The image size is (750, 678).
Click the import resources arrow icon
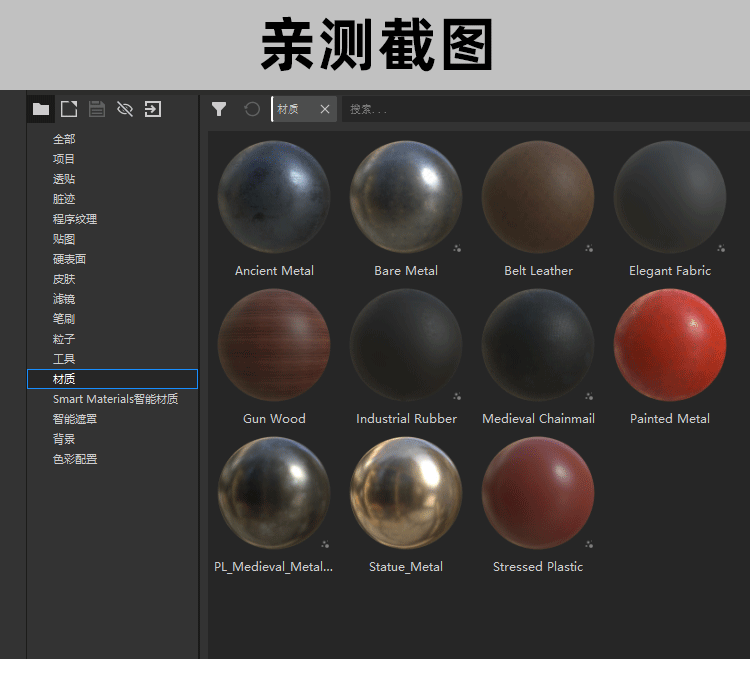153,109
